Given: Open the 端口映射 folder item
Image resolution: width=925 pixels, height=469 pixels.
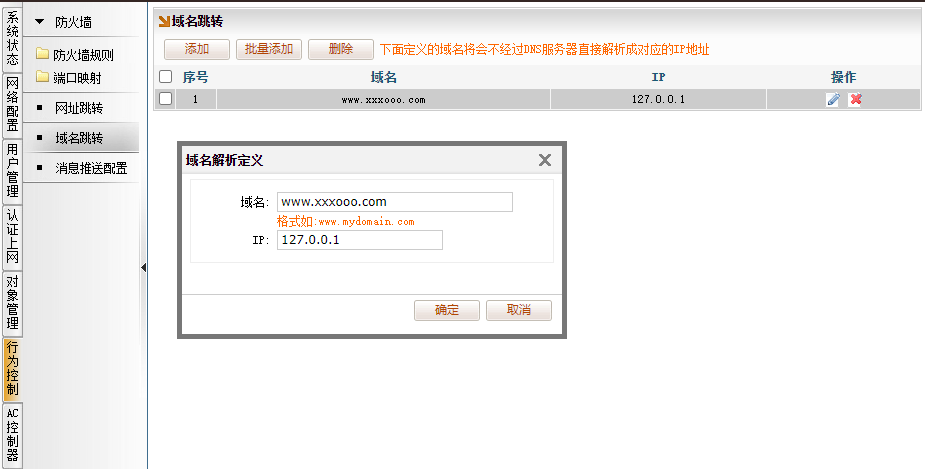Looking at the screenshot, I should point(76,77).
